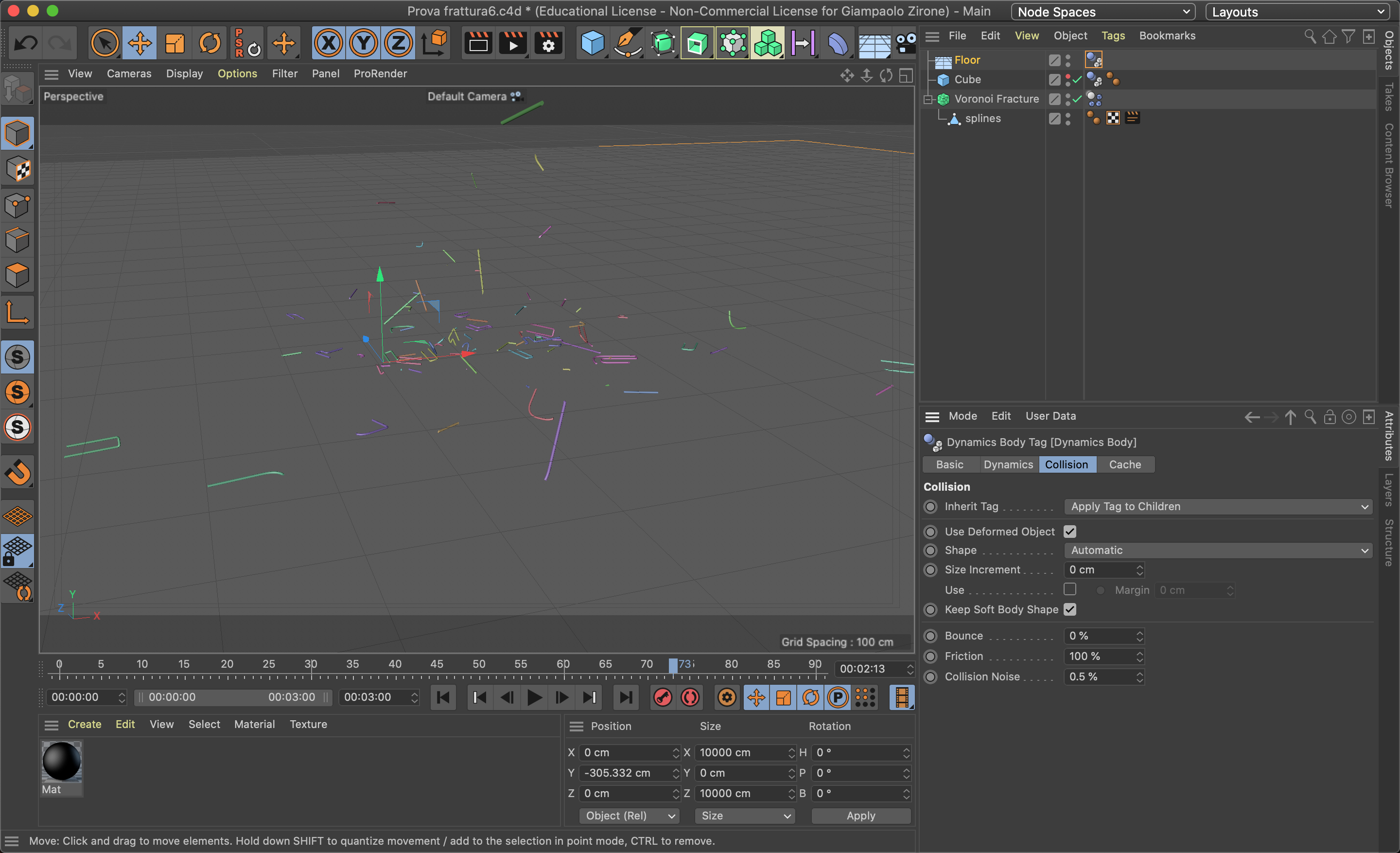Disable Keep Soft Body Shape checkbox
Screen dimensions: 1400x853
click(1070, 609)
